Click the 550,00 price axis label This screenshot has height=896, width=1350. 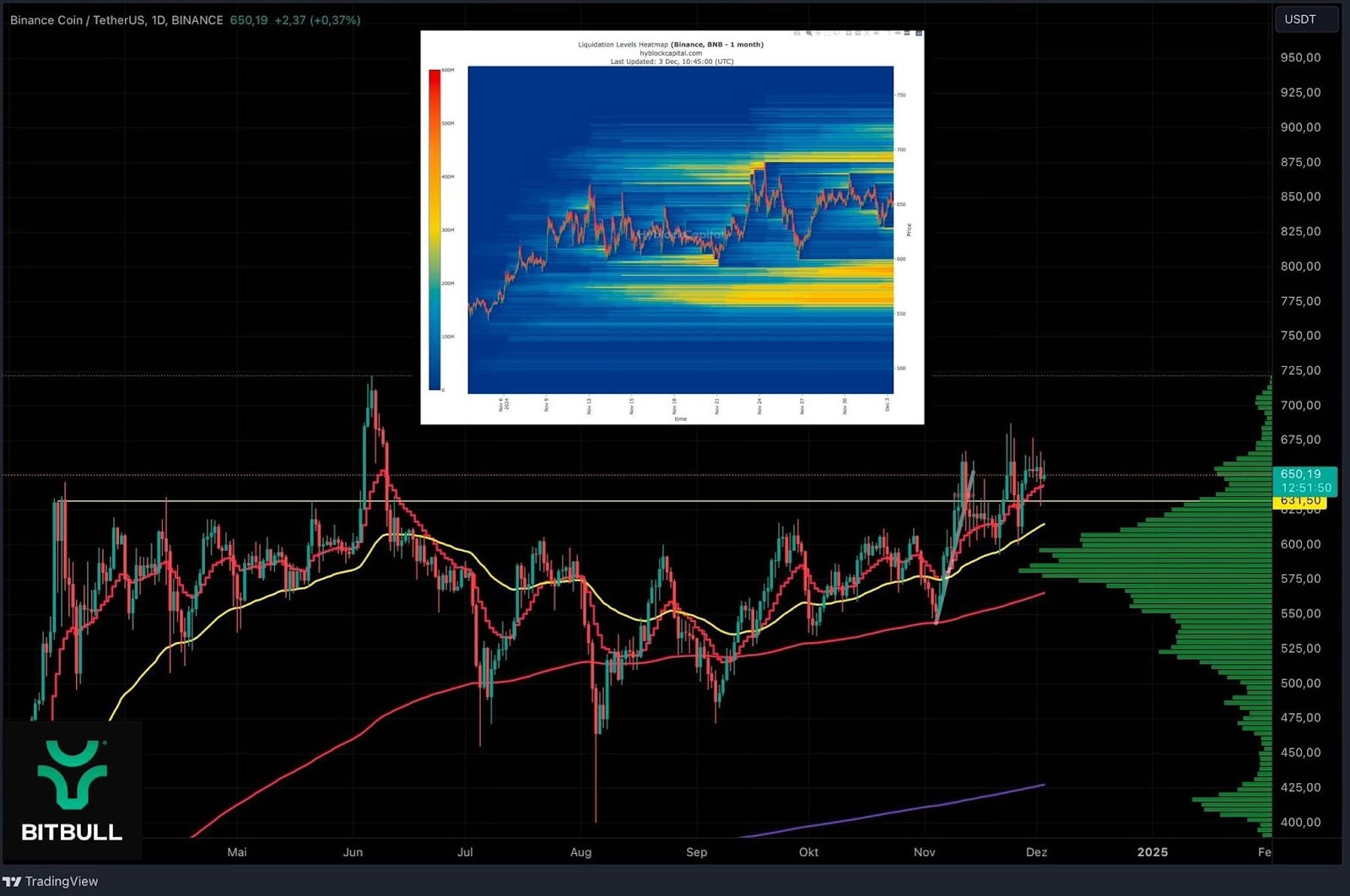tap(1300, 613)
